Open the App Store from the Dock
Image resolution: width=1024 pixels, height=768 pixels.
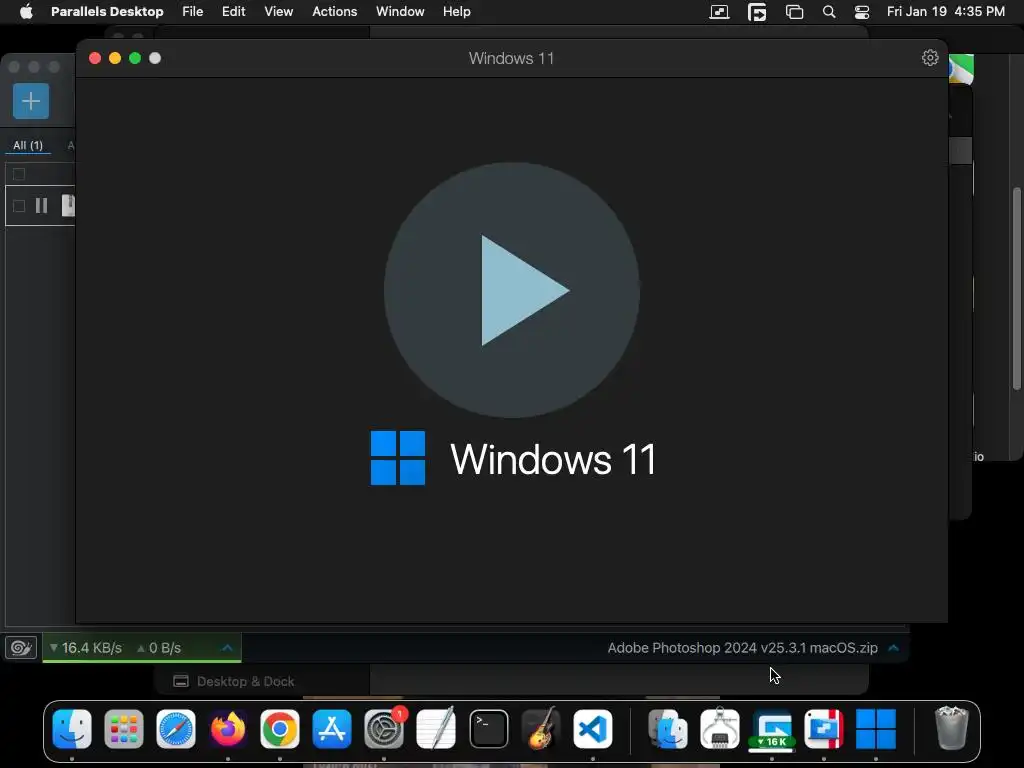point(332,729)
